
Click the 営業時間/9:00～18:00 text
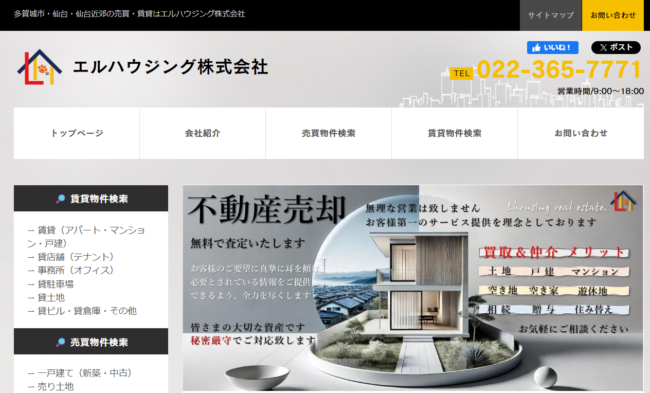click(600, 91)
